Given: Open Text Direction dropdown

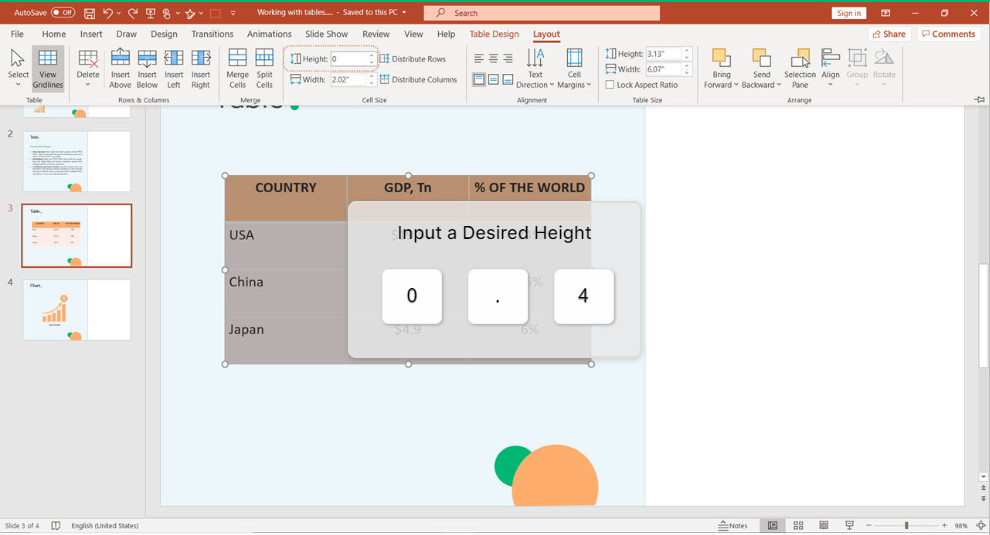Looking at the screenshot, I should tap(535, 68).
